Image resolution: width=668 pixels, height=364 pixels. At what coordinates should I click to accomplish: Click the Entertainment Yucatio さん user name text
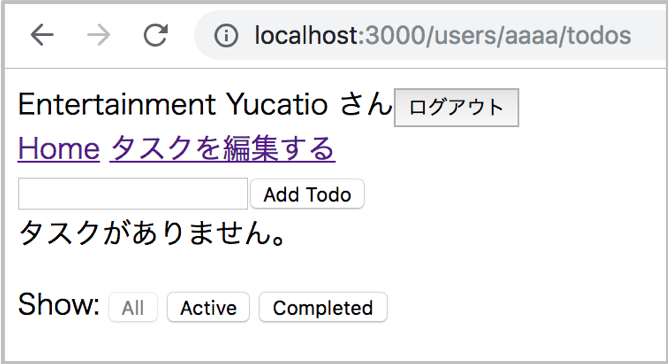pos(204,104)
